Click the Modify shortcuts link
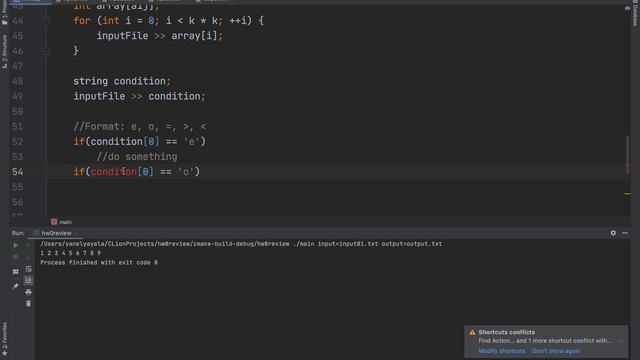Viewport: 640px width, 360px height. [x=502, y=351]
